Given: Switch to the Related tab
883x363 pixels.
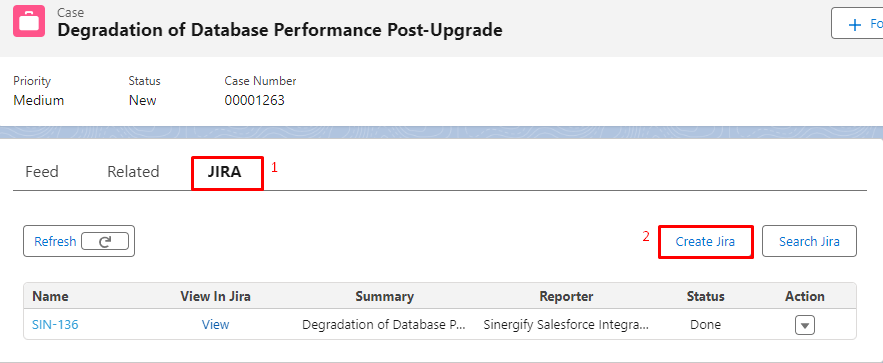Looking at the screenshot, I should [x=133, y=172].
